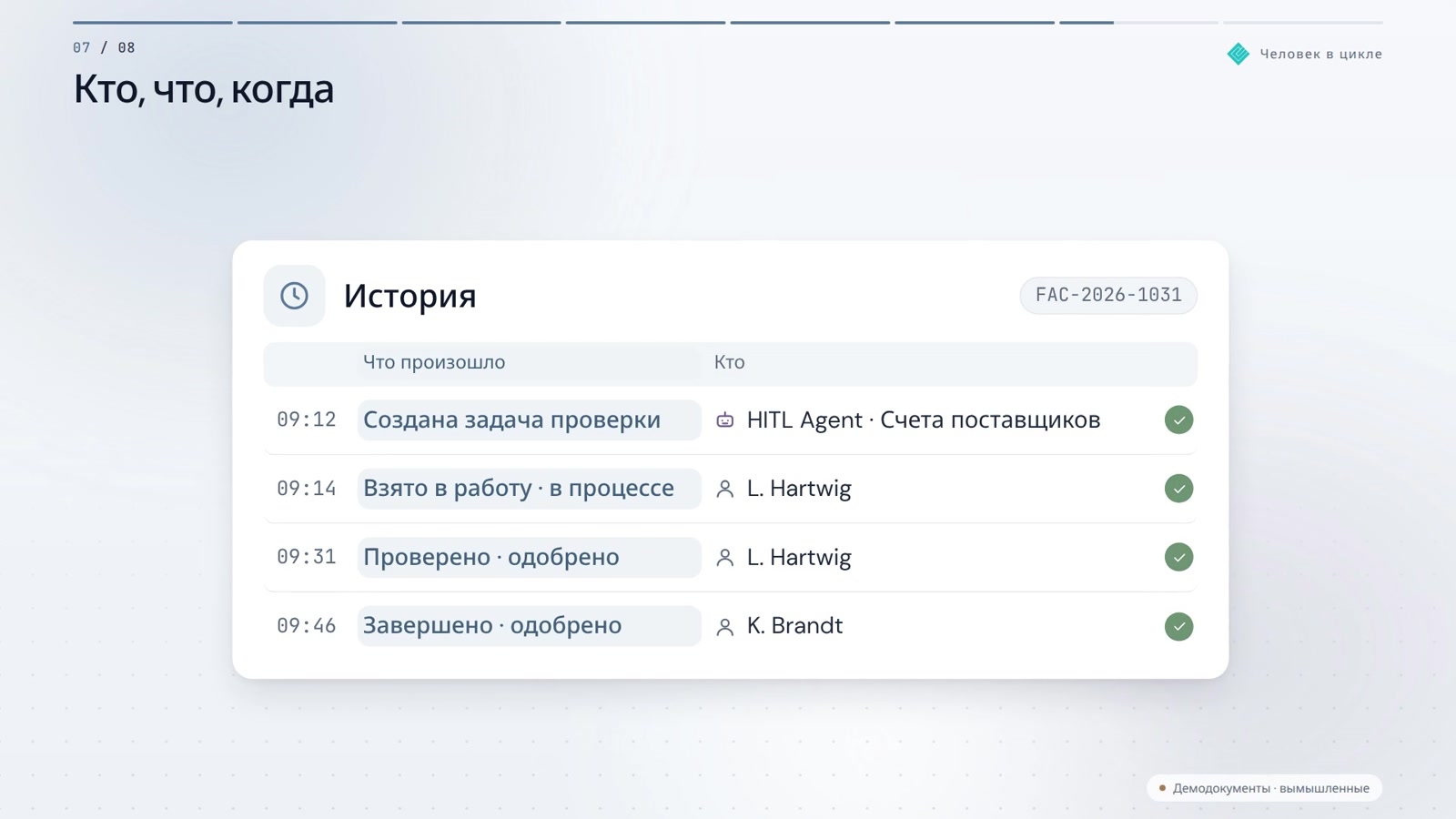Jump to the first progress bar segment
This screenshot has height=819, width=1456.
pyautogui.click(x=153, y=22)
